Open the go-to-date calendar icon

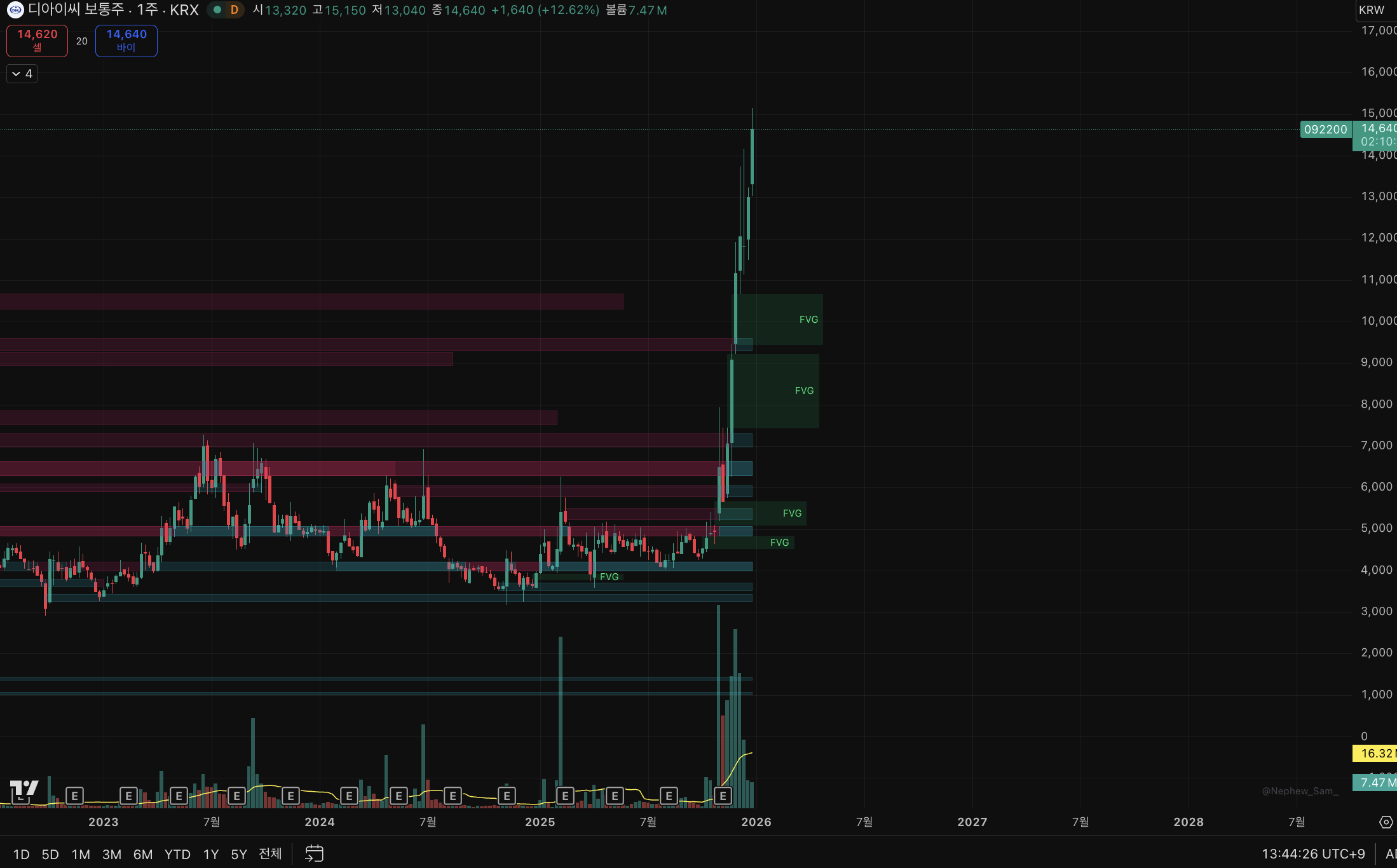pos(314,853)
